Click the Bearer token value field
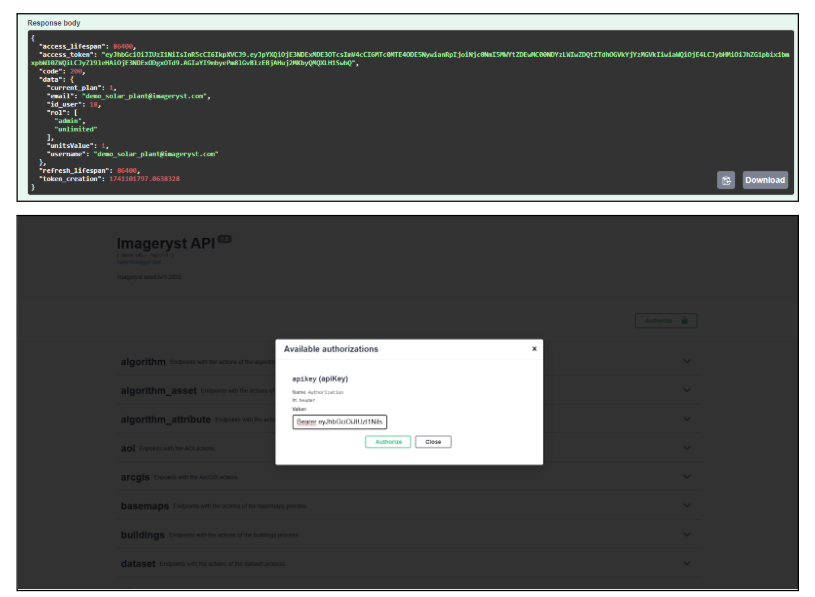This screenshot has width=815, height=597. [x=339, y=422]
